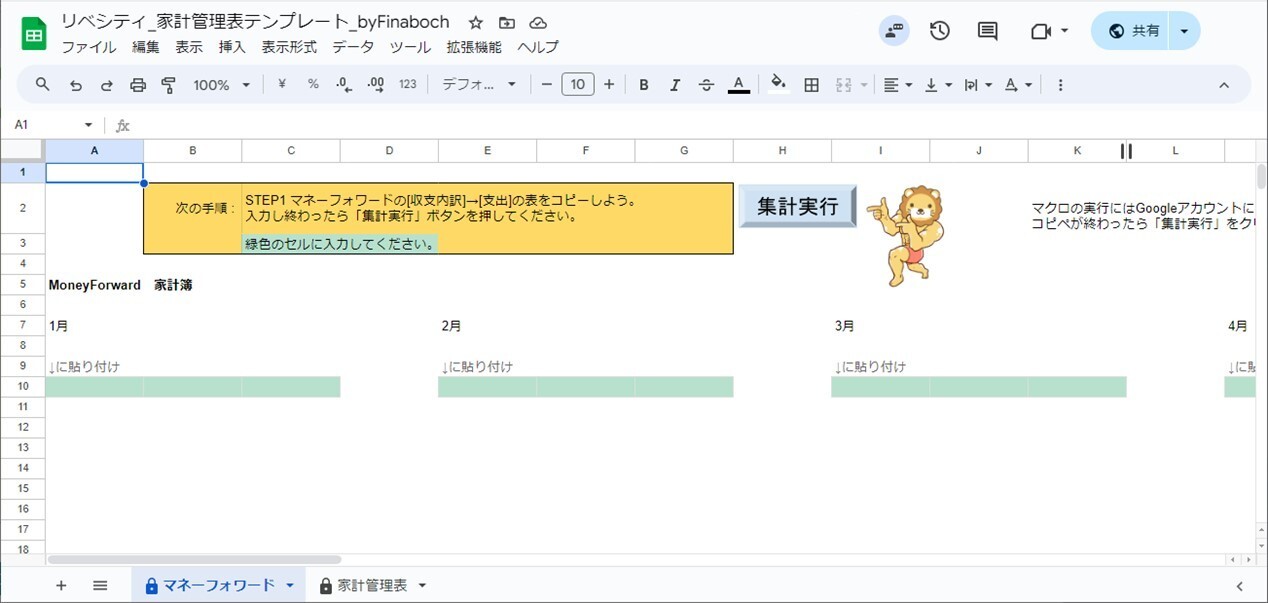Move document to folder icon
1268x603 pixels.
pos(507,22)
